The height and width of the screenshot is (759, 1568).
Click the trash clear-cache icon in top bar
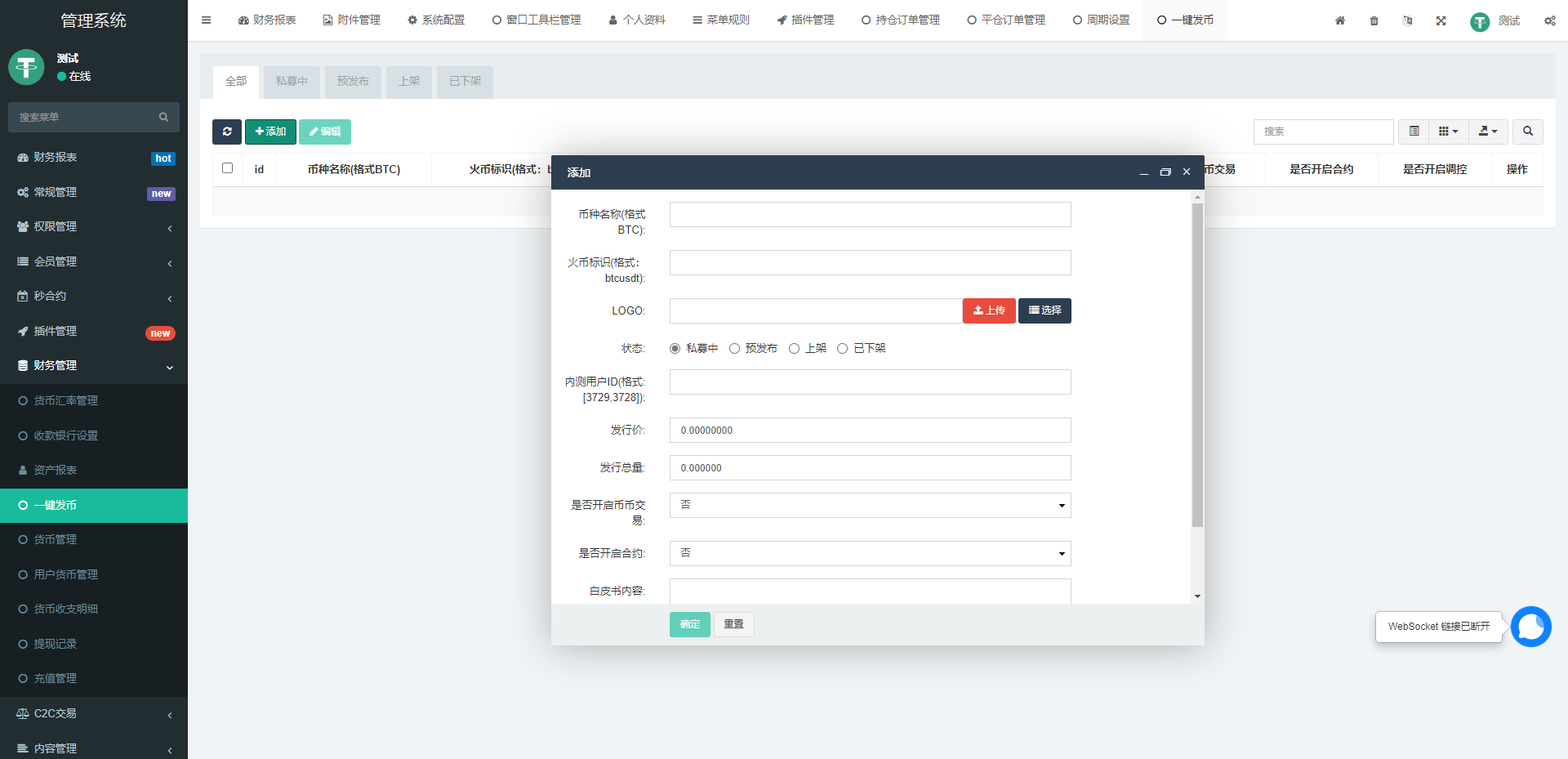pyautogui.click(x=1374, y=20)
